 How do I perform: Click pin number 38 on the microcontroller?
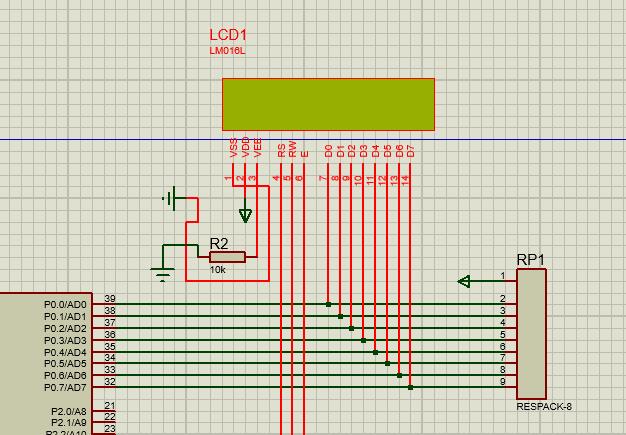coord(110,310)
